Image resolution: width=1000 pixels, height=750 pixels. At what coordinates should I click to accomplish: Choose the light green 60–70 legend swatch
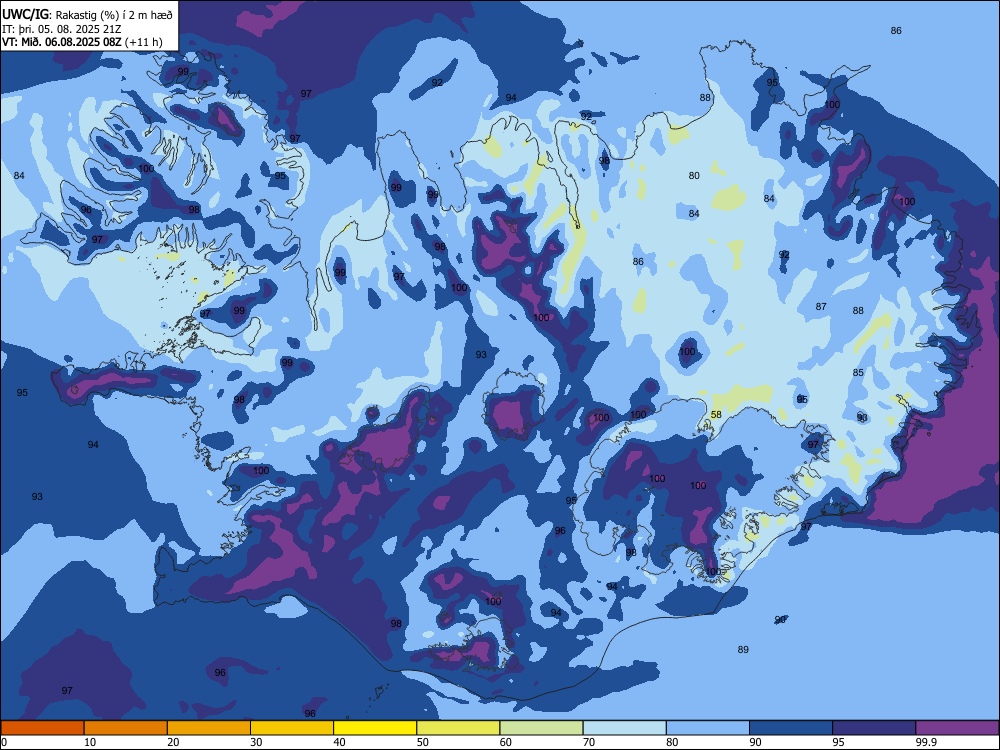click(541, 728)
